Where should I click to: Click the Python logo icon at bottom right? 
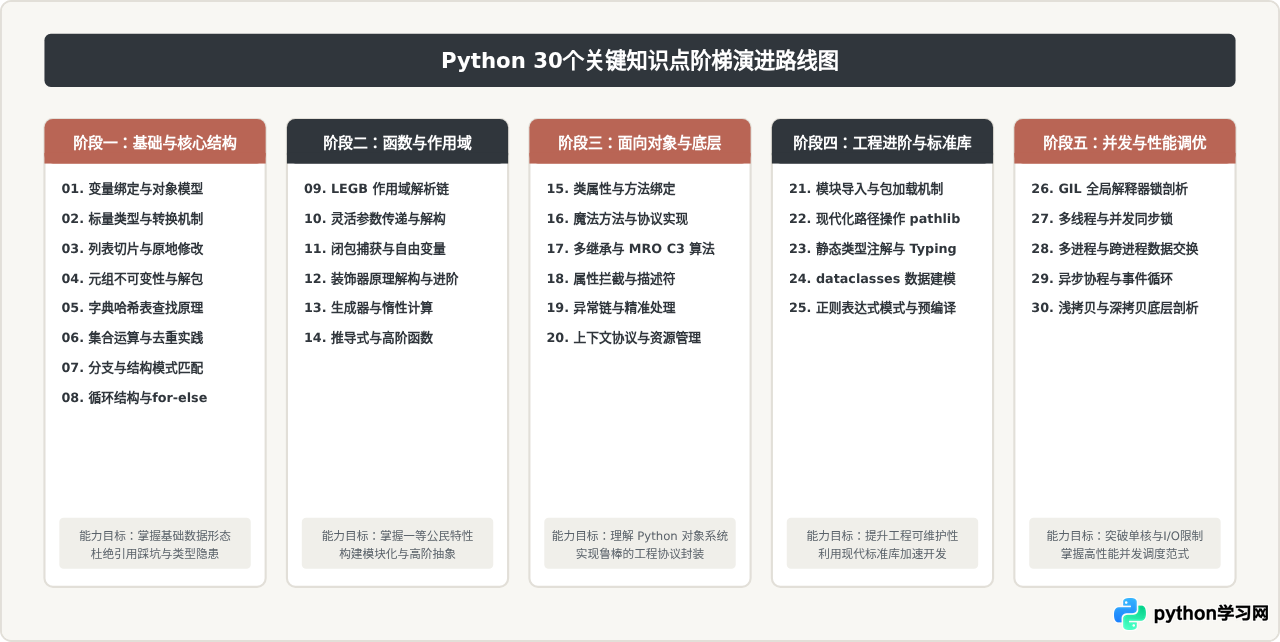(x=1130, y=613)
